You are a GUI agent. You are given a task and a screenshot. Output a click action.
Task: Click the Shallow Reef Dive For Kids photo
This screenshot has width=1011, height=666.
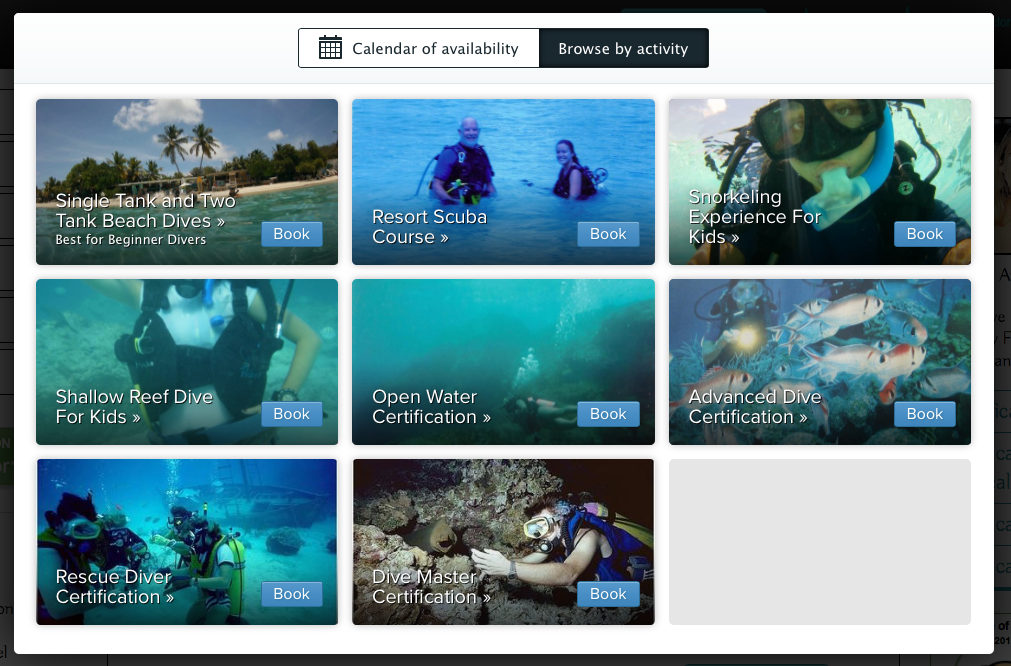coord(186,330)
